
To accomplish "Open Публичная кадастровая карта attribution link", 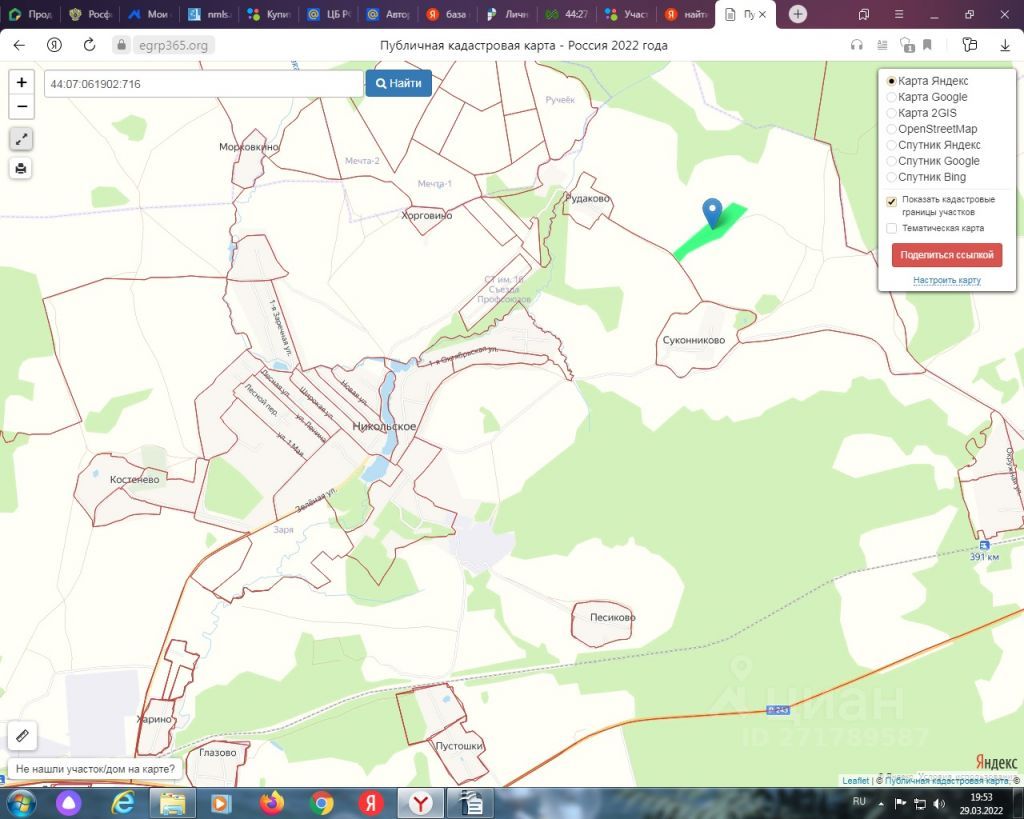I will tap(947, 780).
